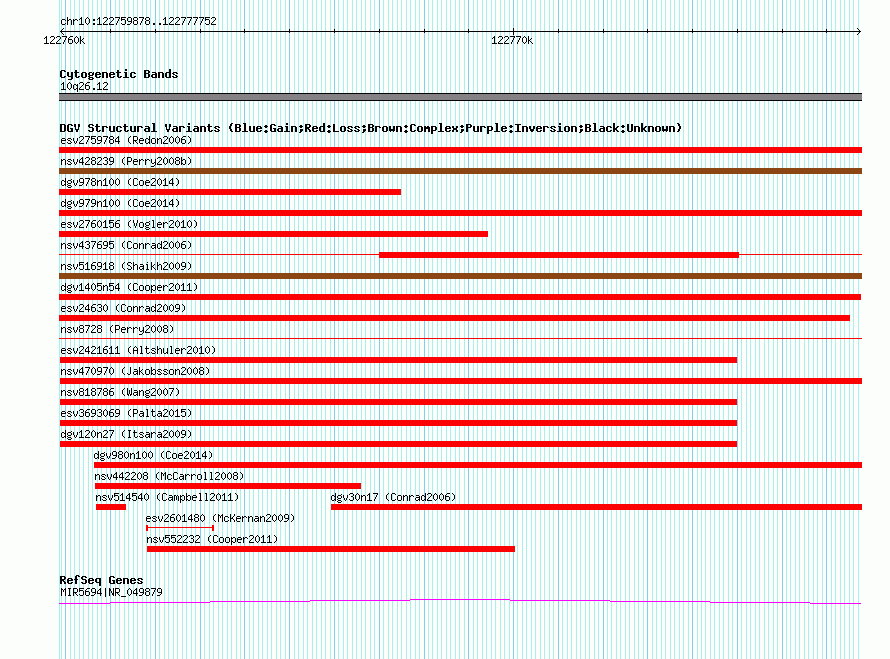Select the nsv442208 (McCarroll2008) label
Screen dimensions: 890x659
click(169, 476)
